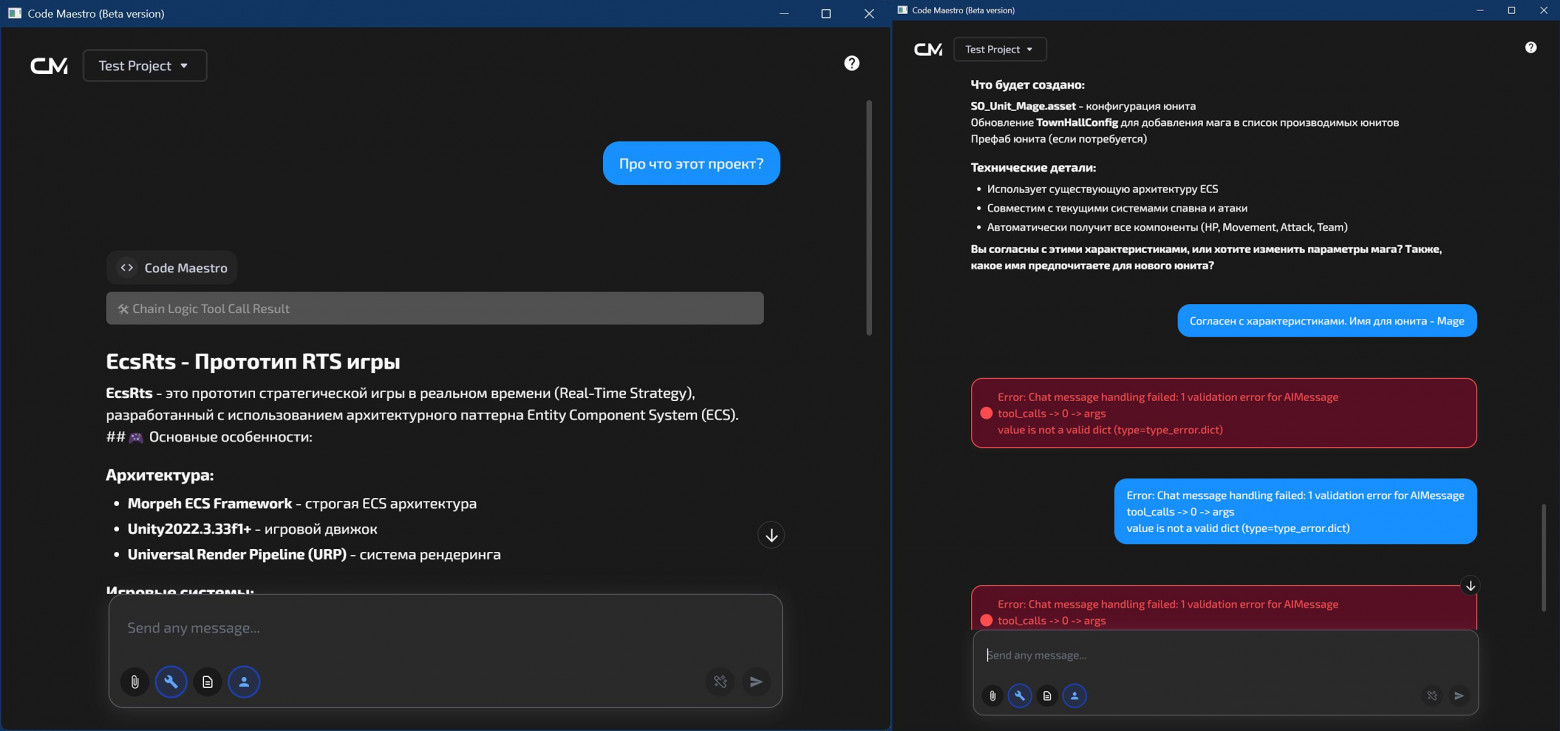Click the attach file paperclip in left window

pos(134,682)
